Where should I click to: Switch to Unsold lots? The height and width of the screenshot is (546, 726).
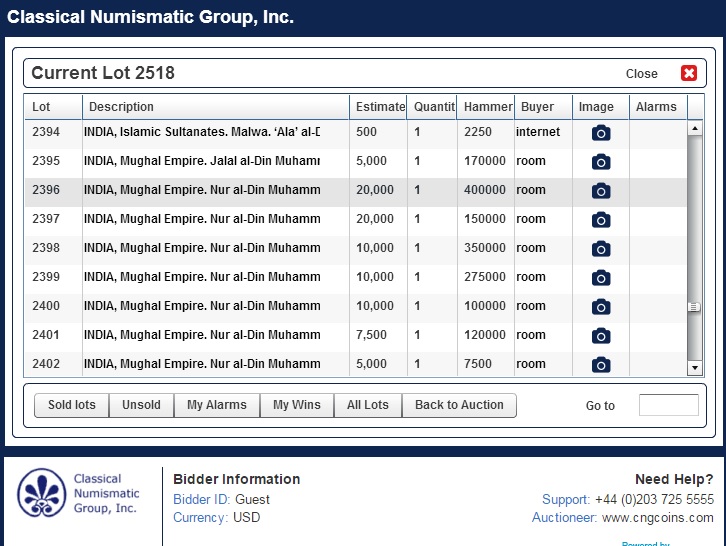point(141,405)
